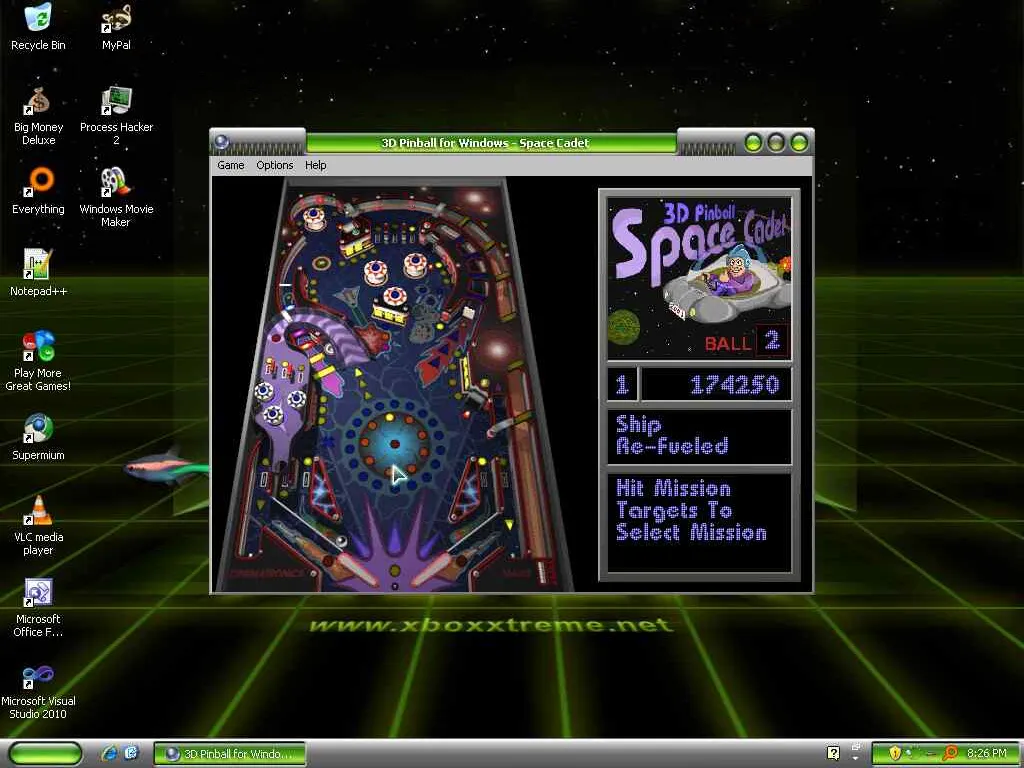Select the VLC media player icon

[38, 525]
